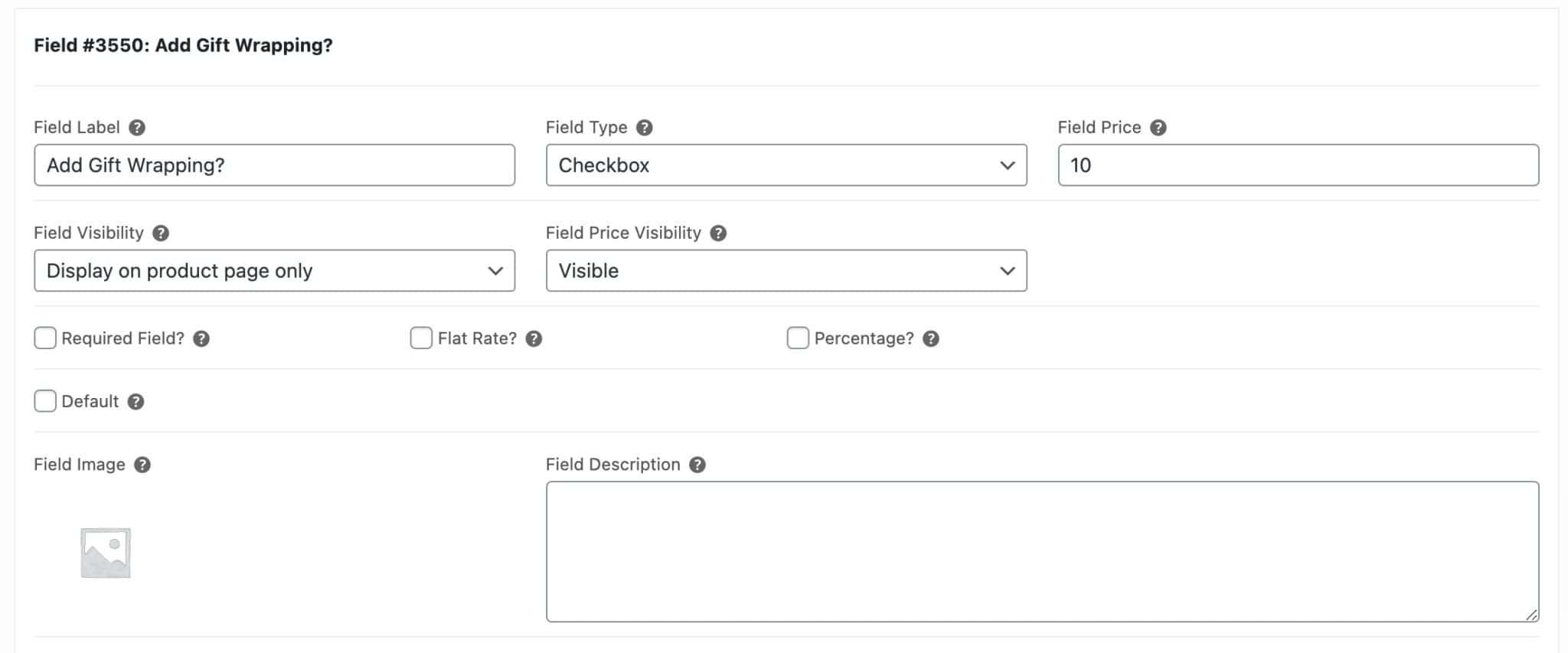
Task: Click the help icon next to Default
Action: click(x=136, y=402)
